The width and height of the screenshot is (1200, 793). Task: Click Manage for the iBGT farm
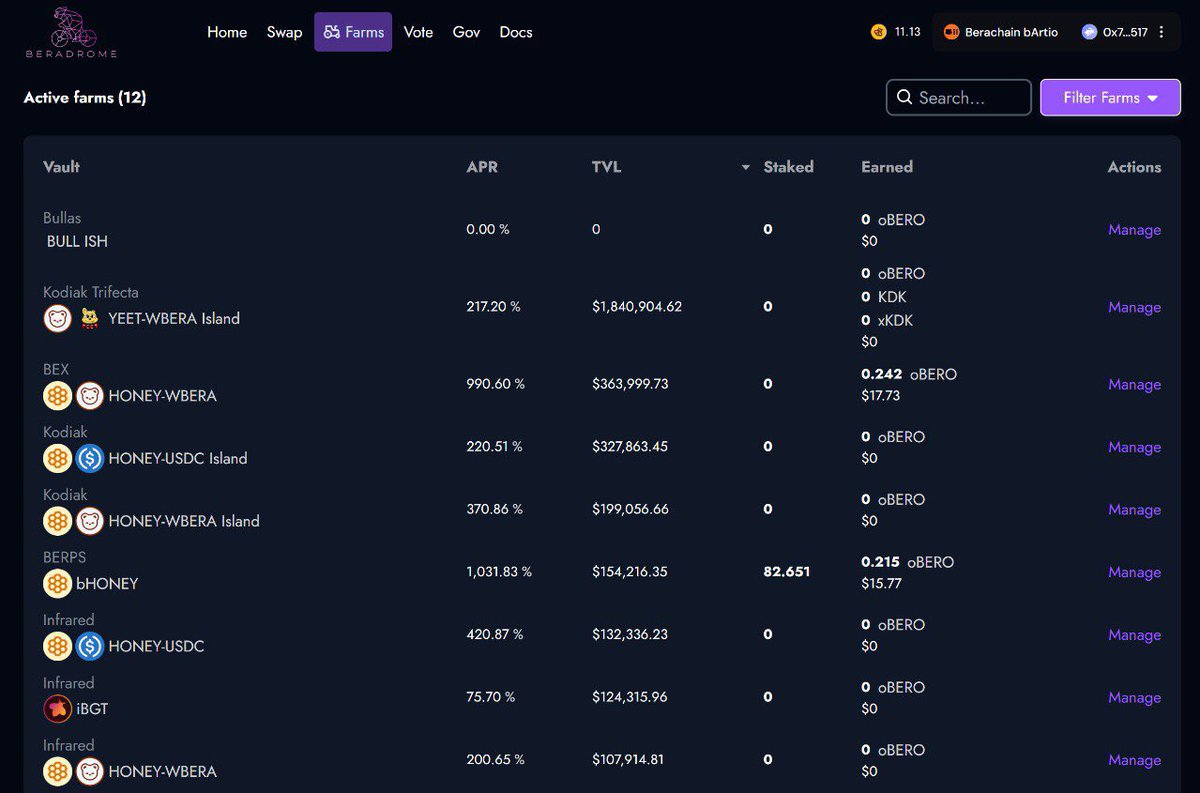click(1134, 698)
